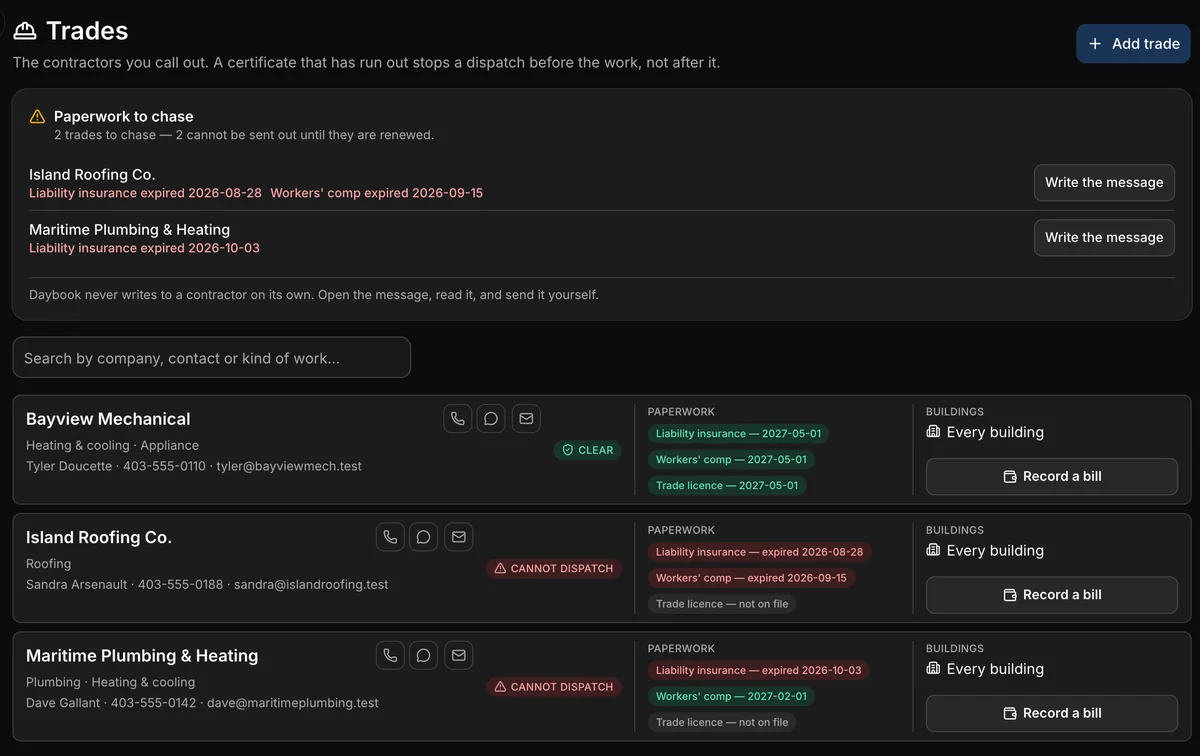Write the message for Maritime Plumbing & Heating

pos(1104,238)
